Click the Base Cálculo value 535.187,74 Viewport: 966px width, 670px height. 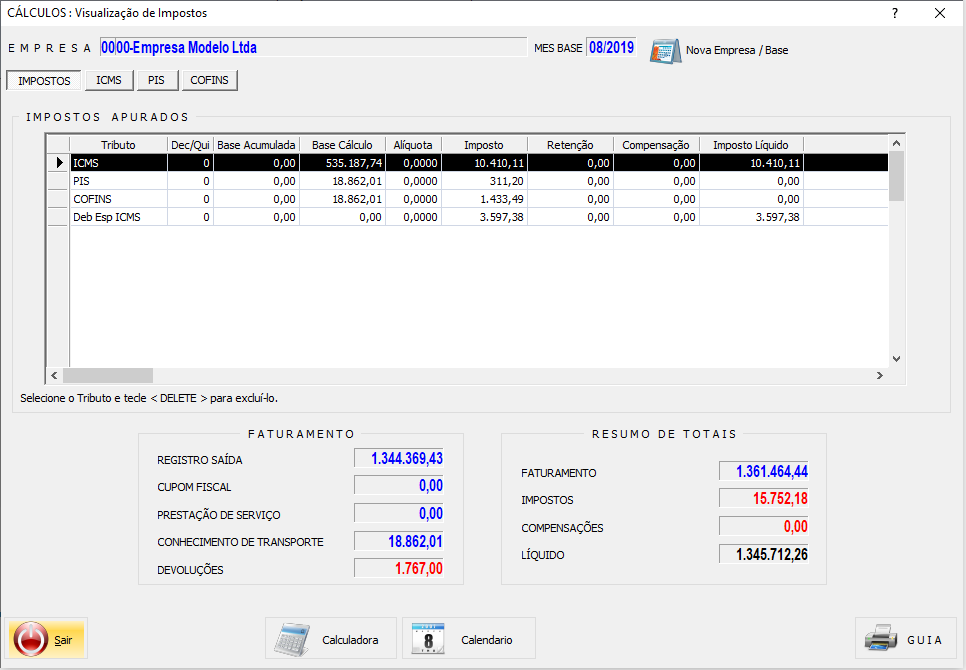coord(343,163)
